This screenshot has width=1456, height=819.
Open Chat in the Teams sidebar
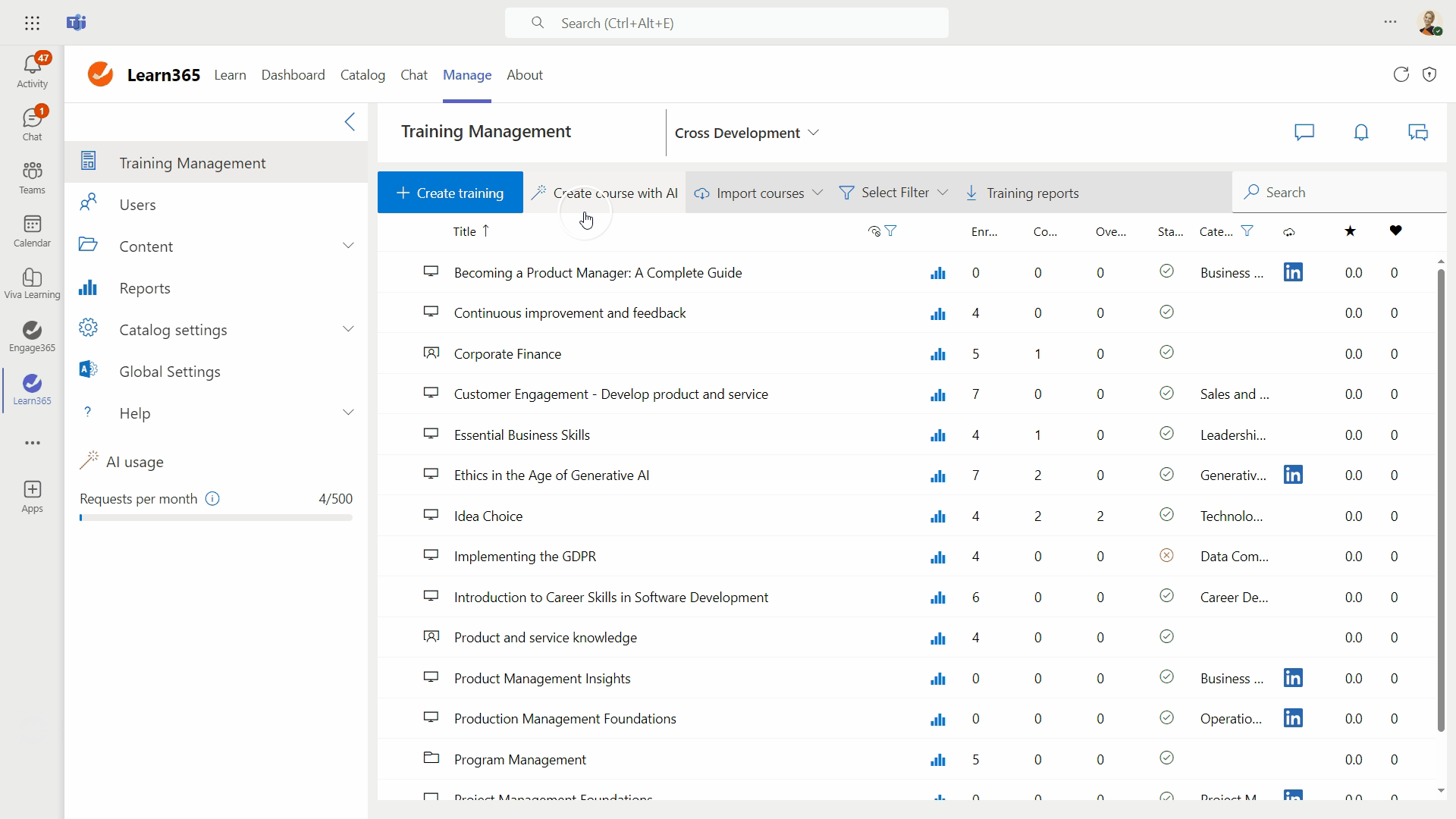coord(32,124)
